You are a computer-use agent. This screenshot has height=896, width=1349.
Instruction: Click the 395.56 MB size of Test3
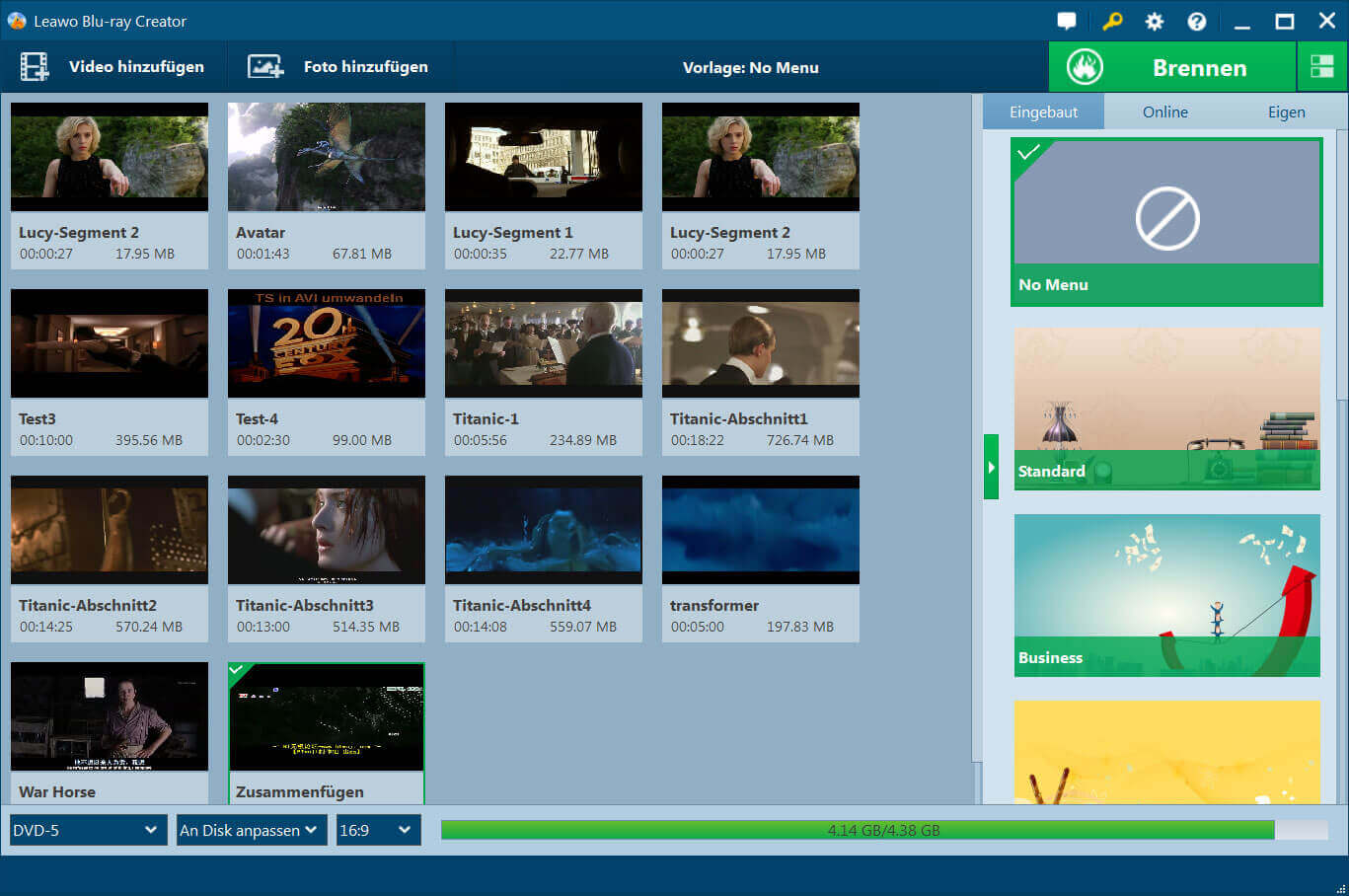[x=149, y=440]
